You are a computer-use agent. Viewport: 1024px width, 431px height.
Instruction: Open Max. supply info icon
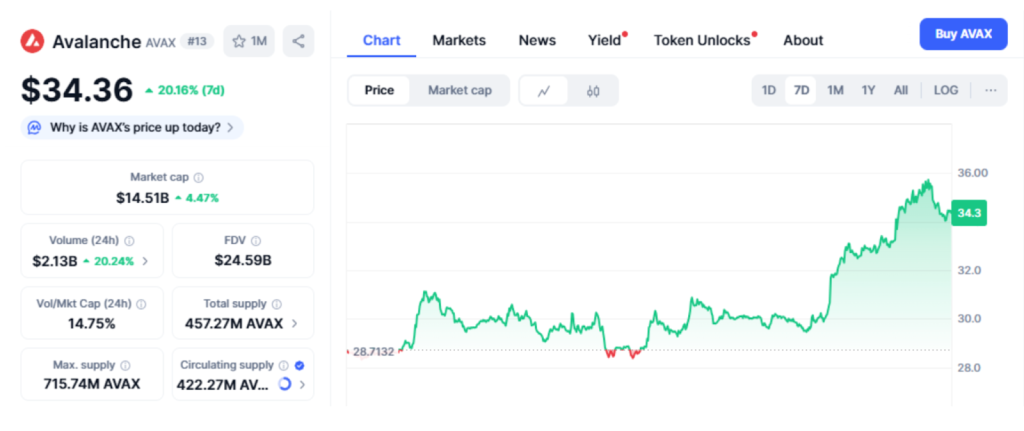125,366
